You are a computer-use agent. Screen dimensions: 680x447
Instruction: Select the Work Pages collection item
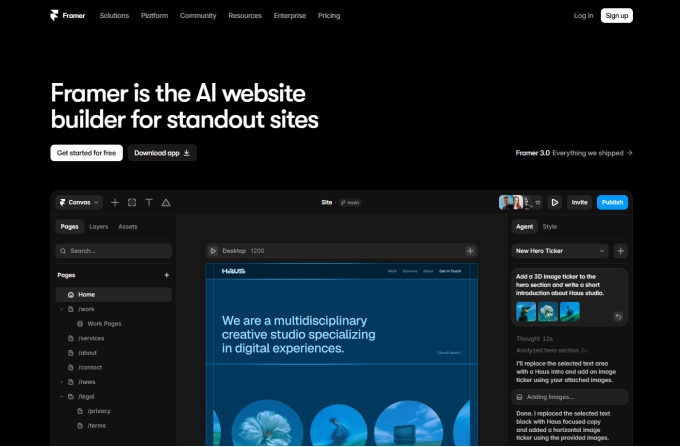114,324
